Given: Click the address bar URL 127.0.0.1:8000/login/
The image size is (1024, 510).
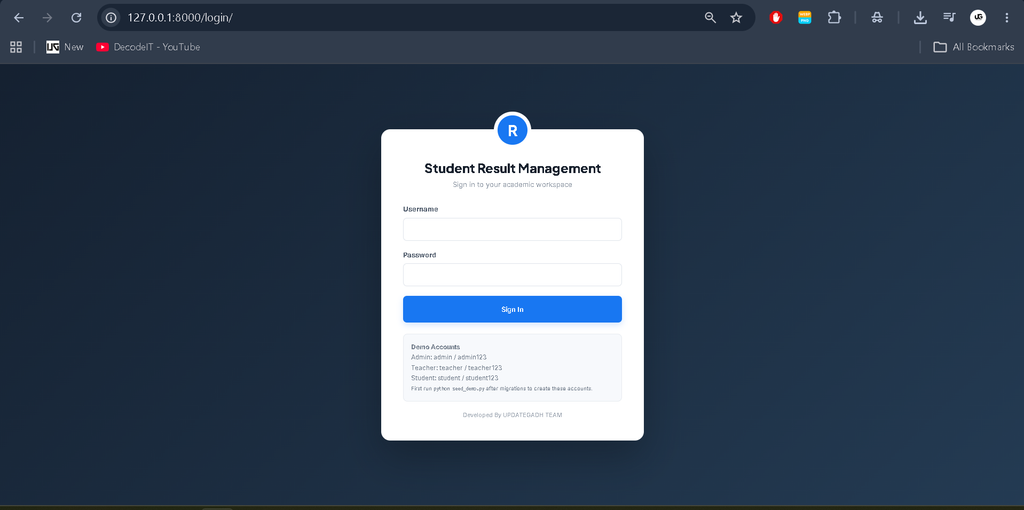Looking at the screenshot, I should coord(180,18).
